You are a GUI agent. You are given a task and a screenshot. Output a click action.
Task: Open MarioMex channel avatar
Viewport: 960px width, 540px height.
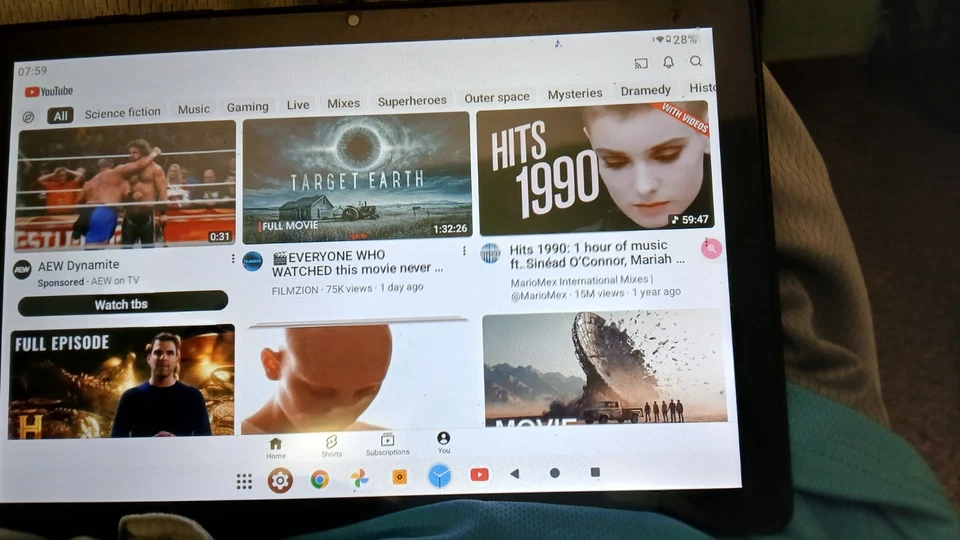click(490, 252)
